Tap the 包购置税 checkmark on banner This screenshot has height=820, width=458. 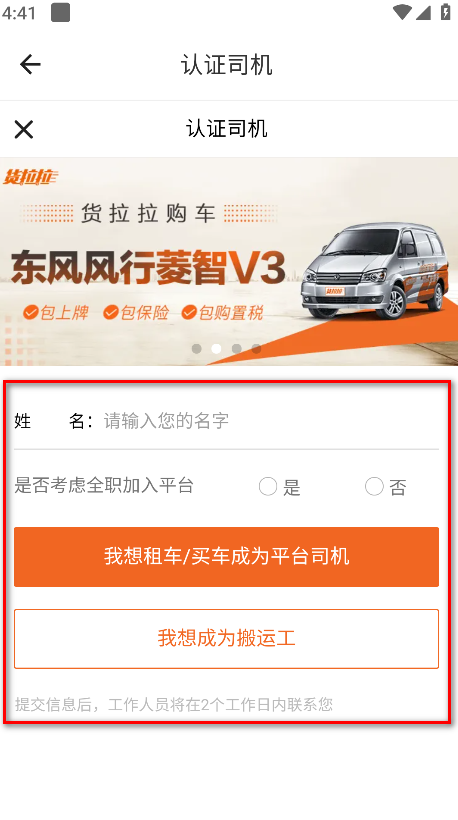coord(189,313)
